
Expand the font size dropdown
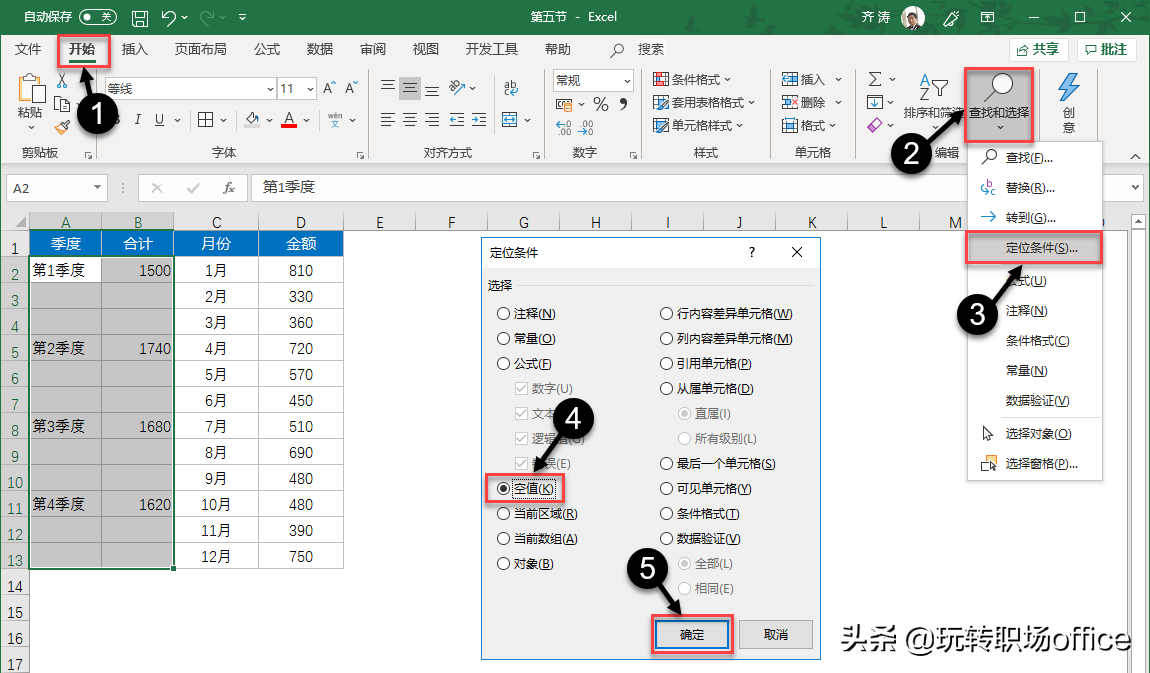pos(310,89)
